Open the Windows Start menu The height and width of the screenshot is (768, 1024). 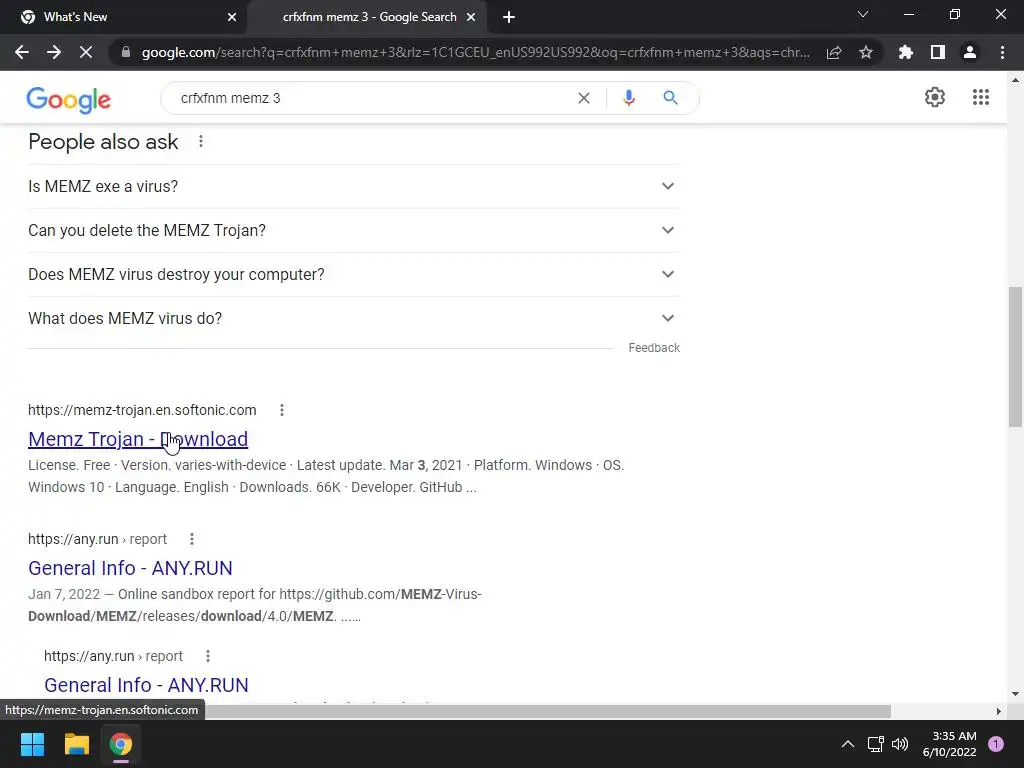pos(32,744)
